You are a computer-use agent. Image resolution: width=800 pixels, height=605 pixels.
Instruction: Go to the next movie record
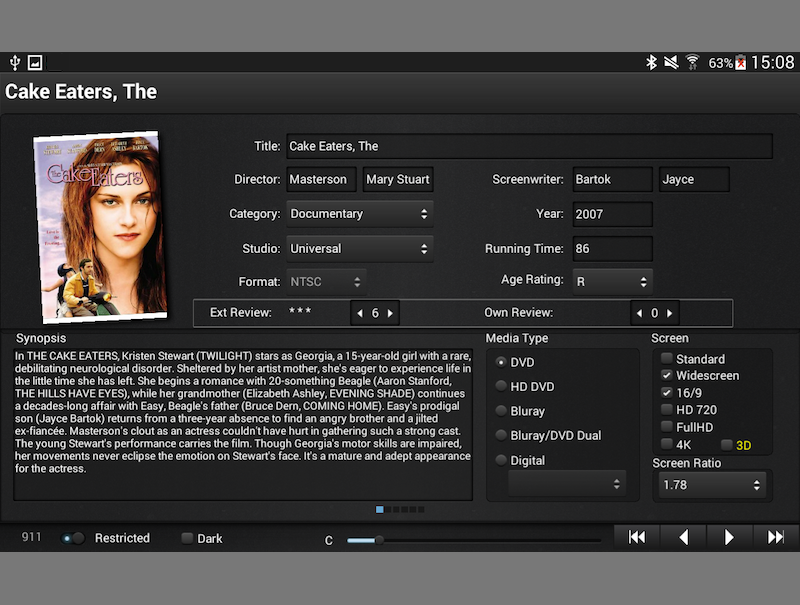tap(729, 538)
